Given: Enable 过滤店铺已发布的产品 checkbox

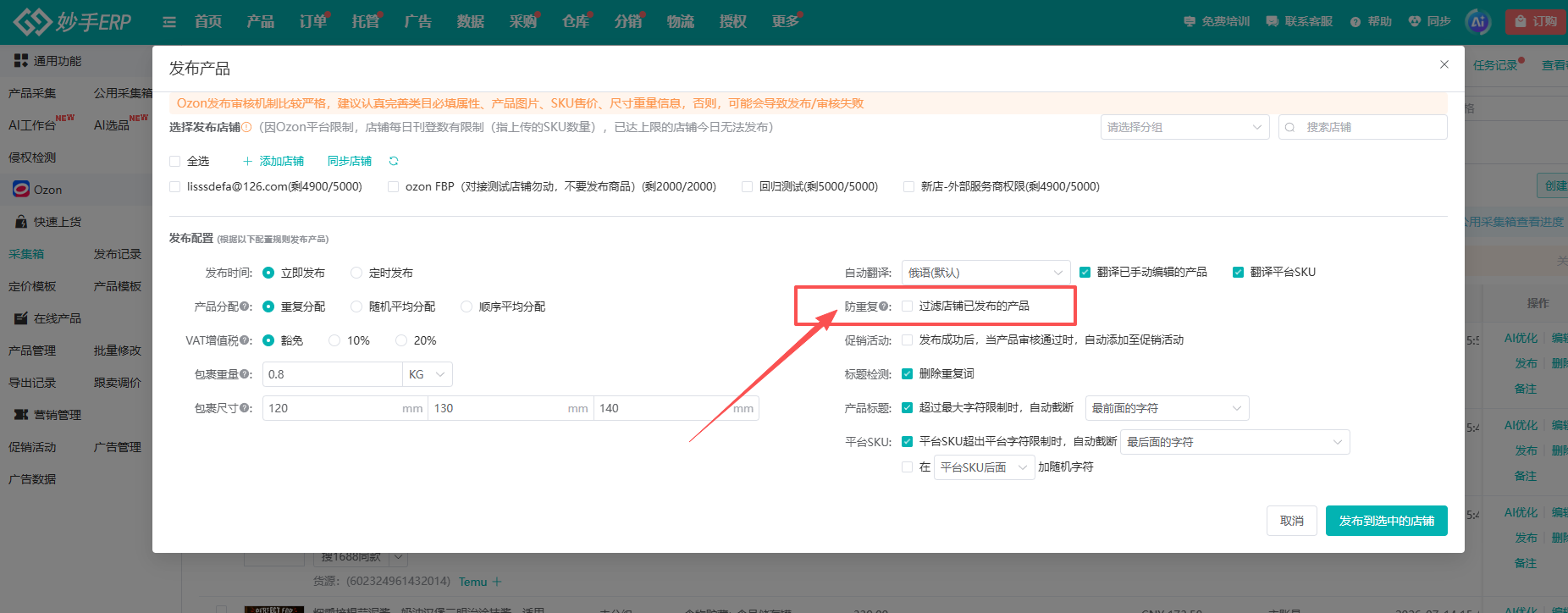Looking at the screenshot, I should pos(908,306).
